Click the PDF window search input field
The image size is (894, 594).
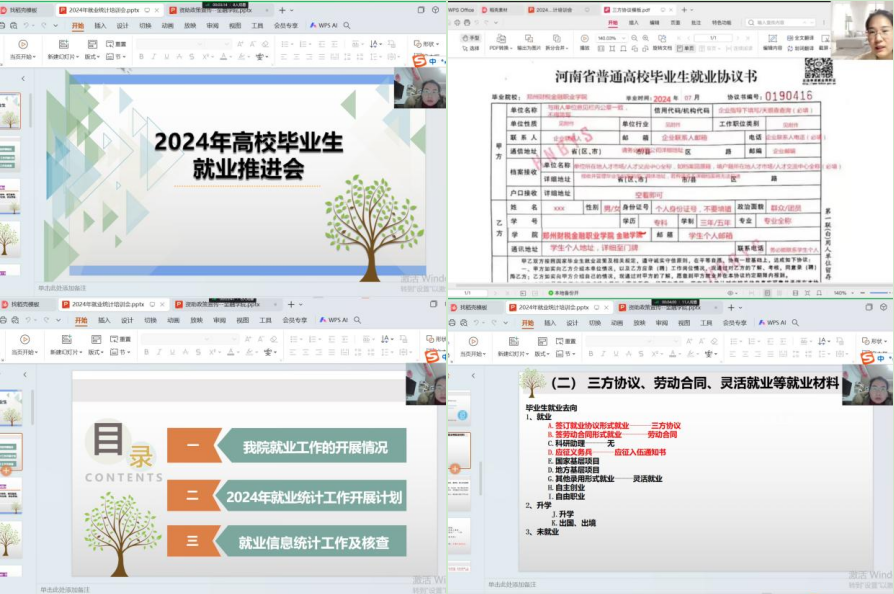tap(780, 22)
